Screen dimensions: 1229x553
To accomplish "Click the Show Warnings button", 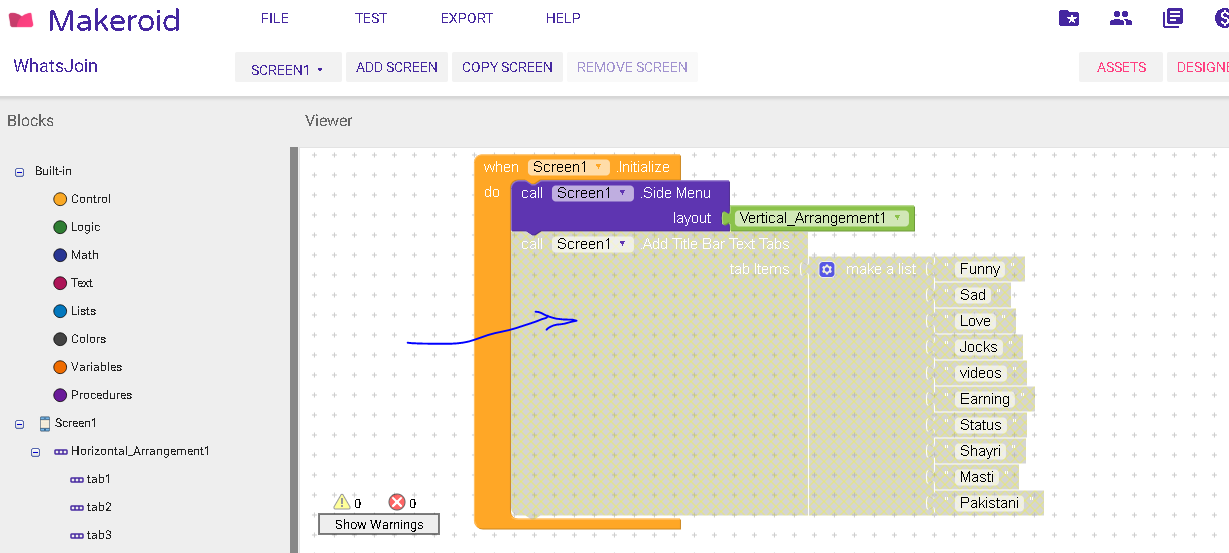I will pyautogui.click(x=378, y=524).
